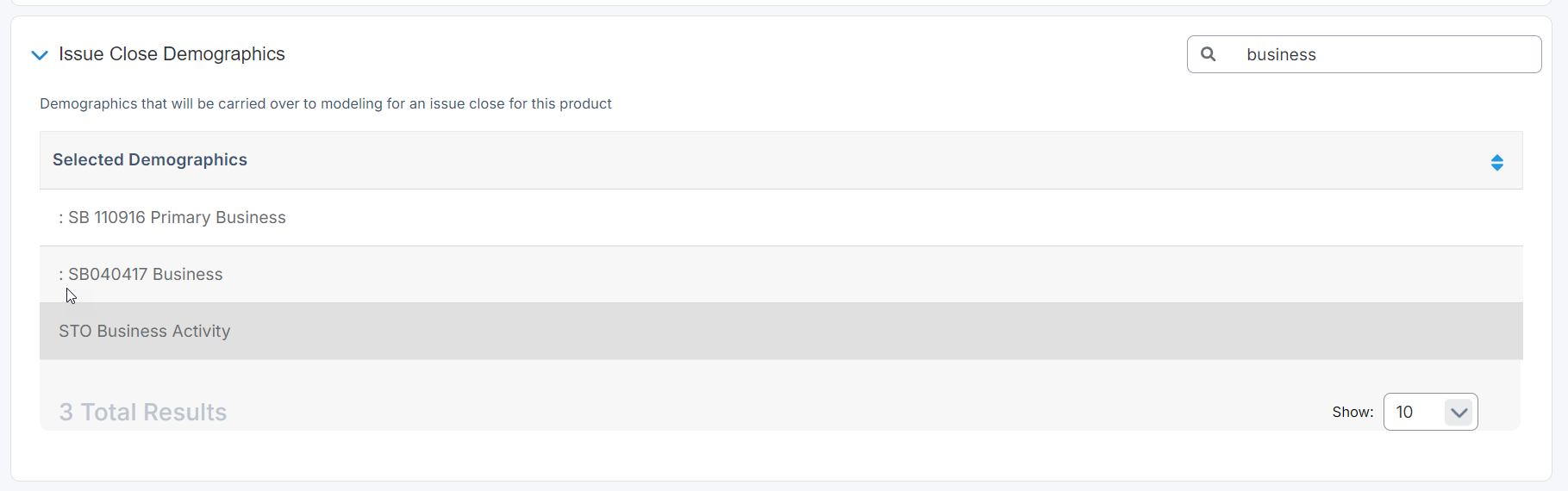This screenshot has width=1568, height=491.
Task: Click the colon prefix before SB040417
Action: point(61,276)
